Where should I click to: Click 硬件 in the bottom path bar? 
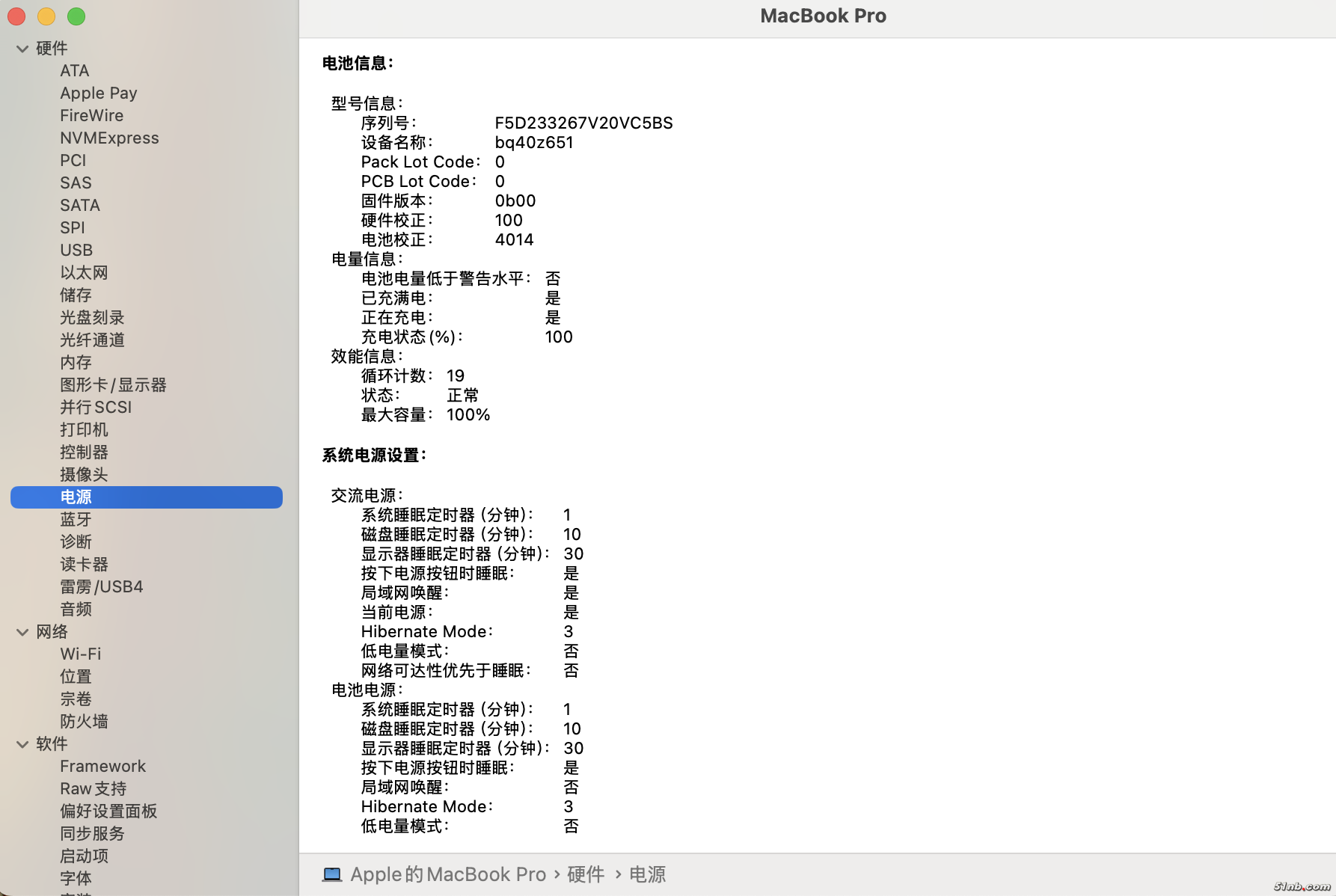click(x=586, y=874)
